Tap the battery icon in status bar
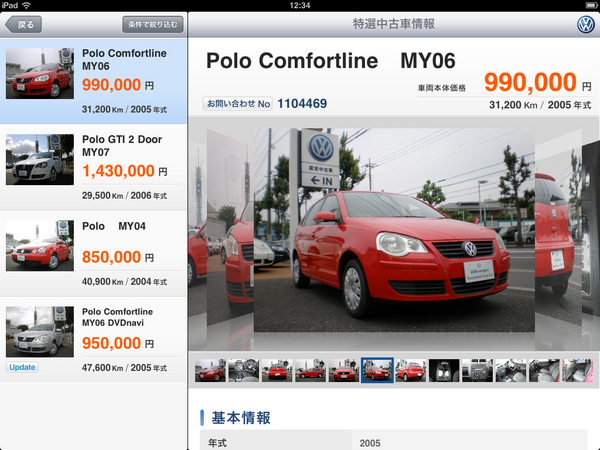 (592, 5)
